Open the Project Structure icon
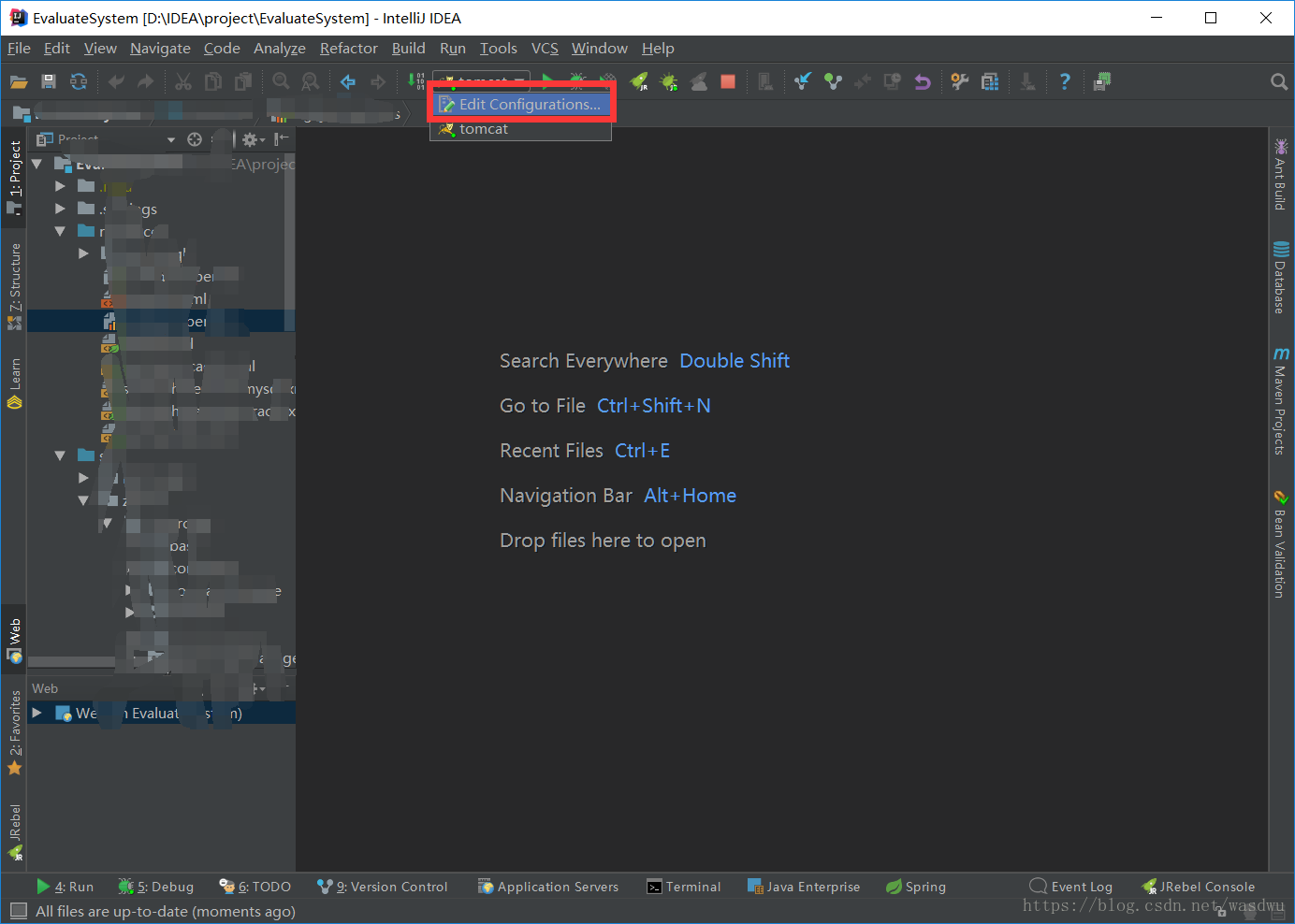Screen dimensions: 1295x924 click(990, 82)
